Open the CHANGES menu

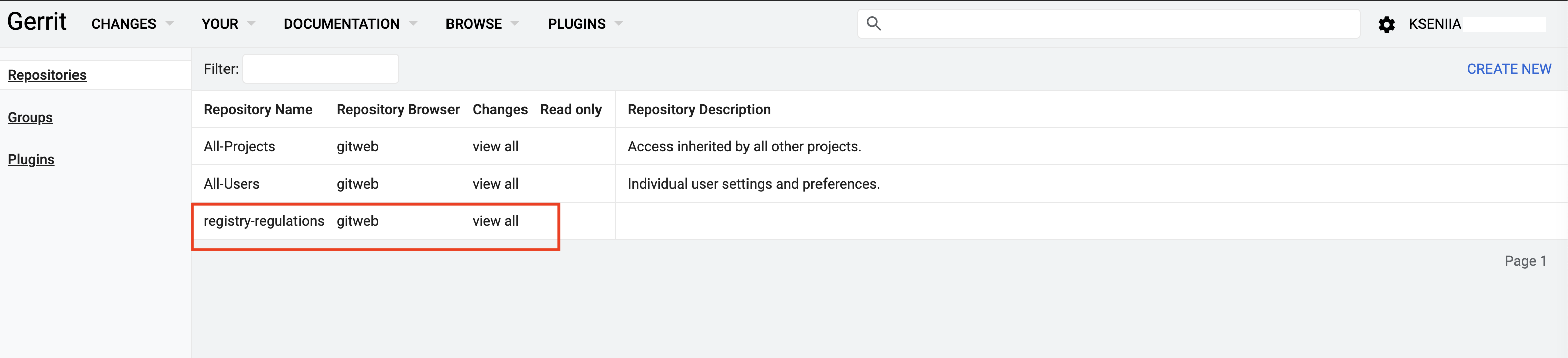point(123,24)
